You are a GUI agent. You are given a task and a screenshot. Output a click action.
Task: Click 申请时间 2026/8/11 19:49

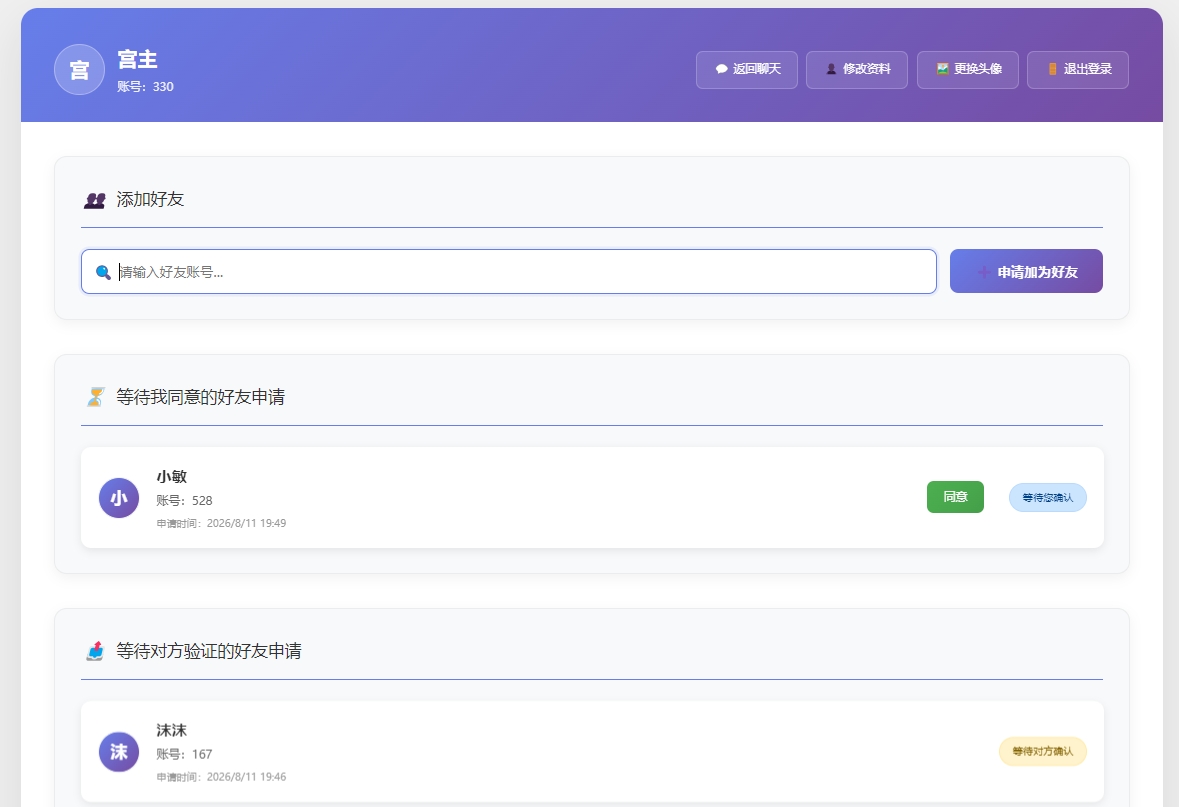click(x=221, y=523)
